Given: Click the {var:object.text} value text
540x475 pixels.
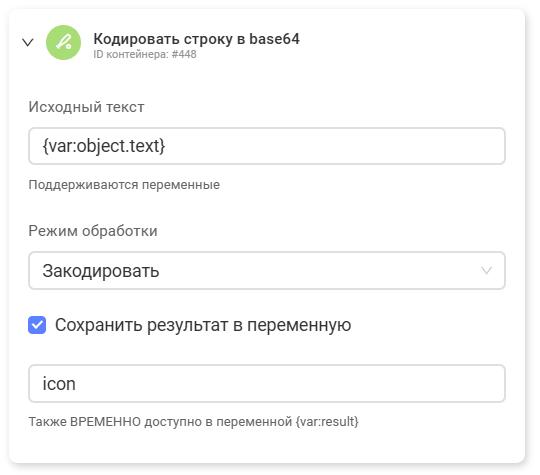Looking at the screenshot, I should click(104, 146).
